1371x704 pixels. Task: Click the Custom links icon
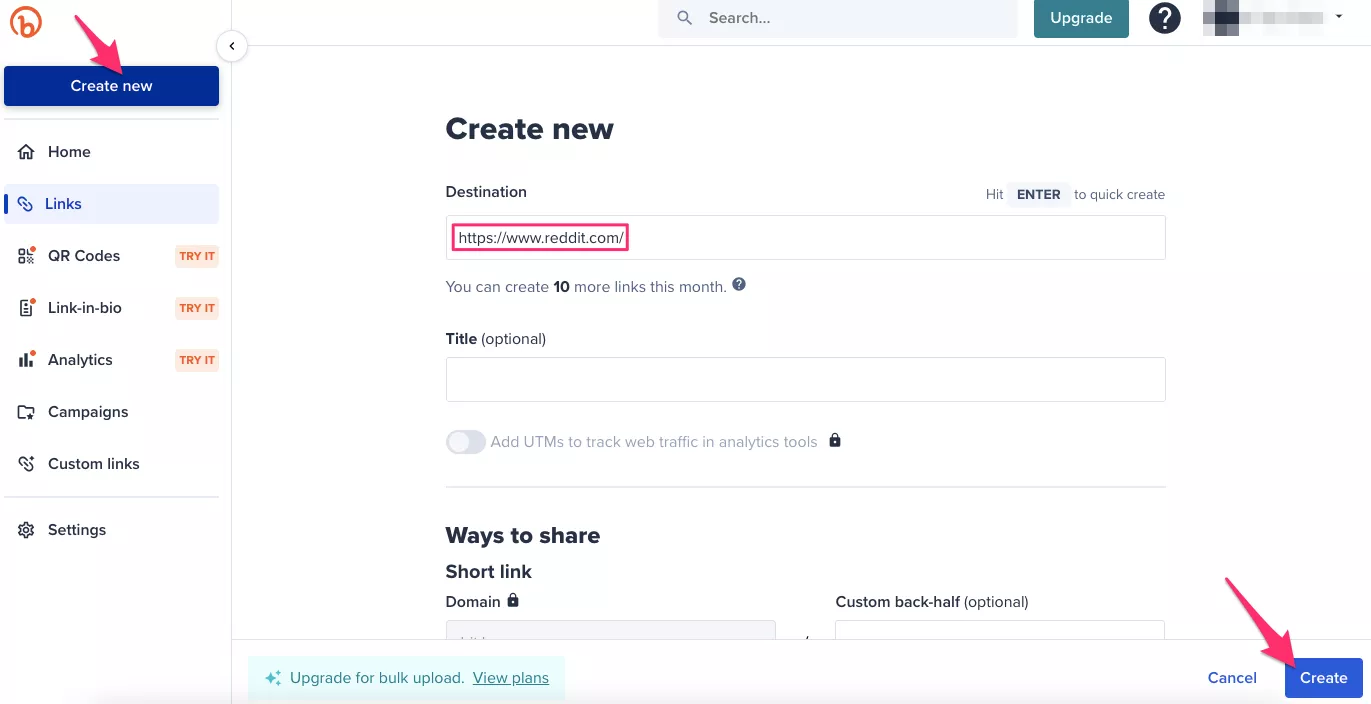click(x=27, y=464)
